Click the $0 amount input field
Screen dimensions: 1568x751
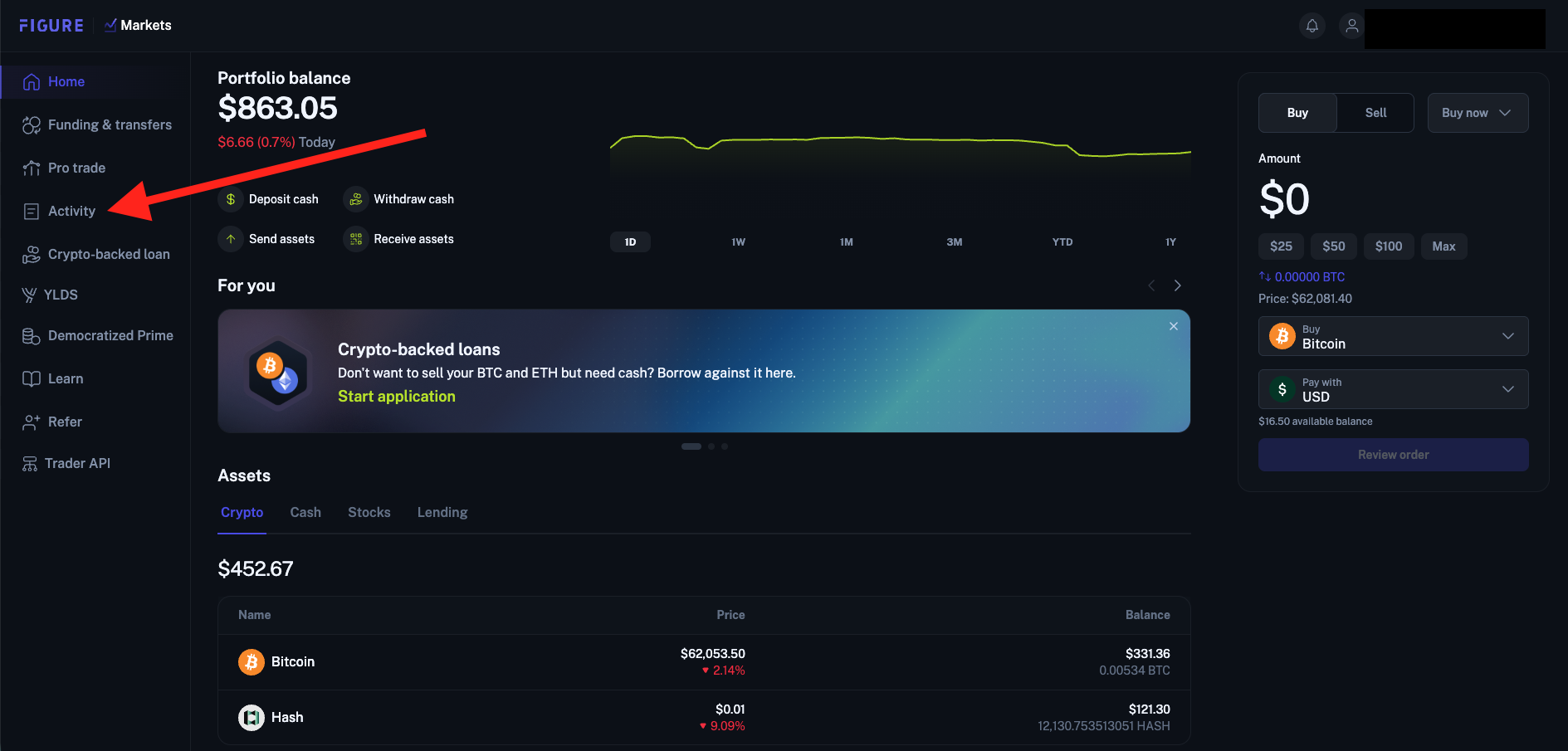coord(1284,199)
